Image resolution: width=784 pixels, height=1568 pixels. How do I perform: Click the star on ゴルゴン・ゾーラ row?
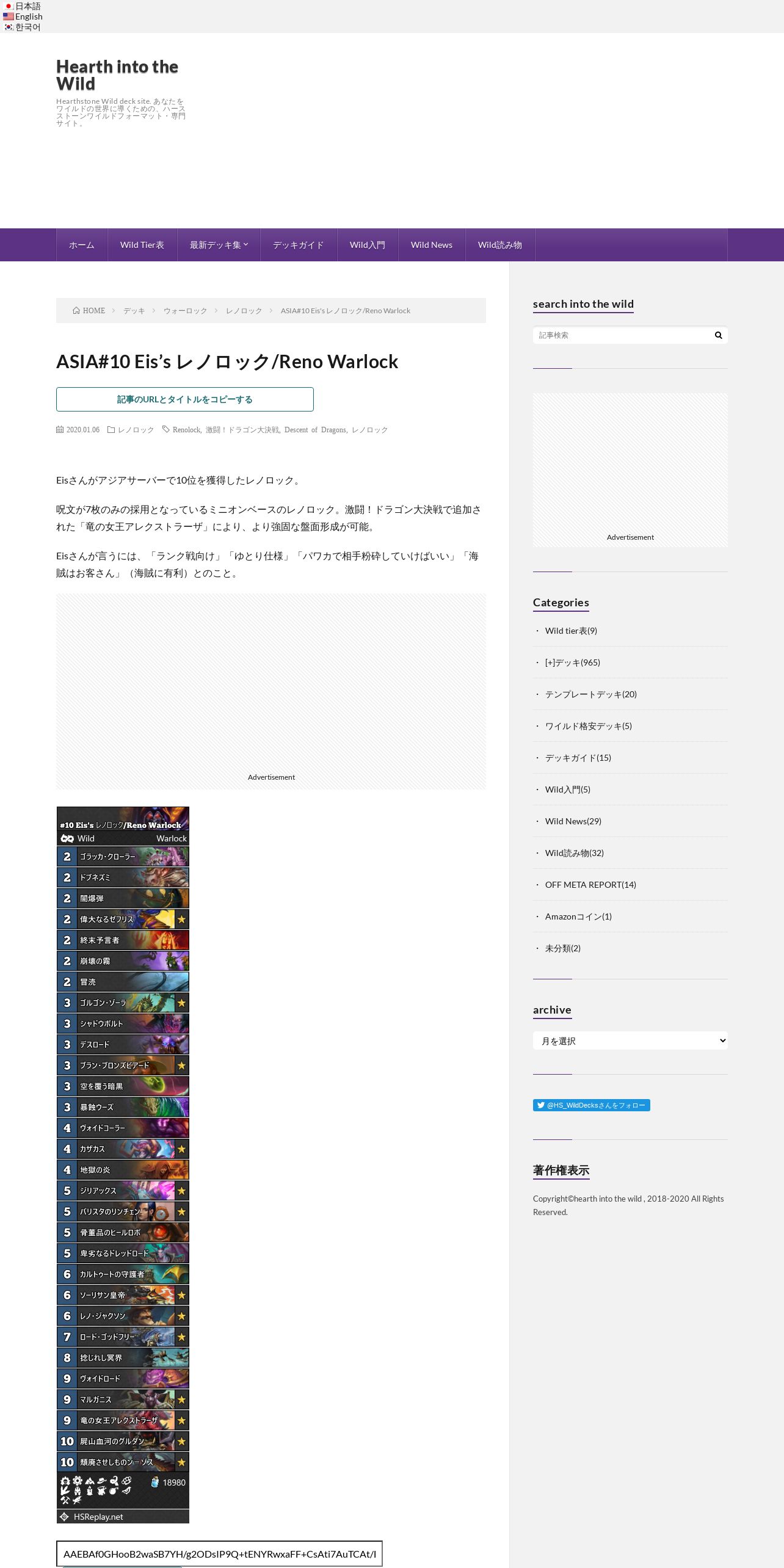[x=181, y=1003]
